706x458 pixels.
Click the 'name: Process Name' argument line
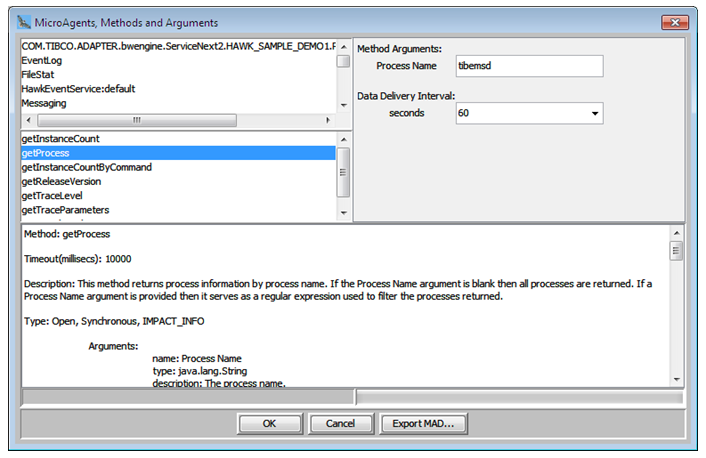tap(197, 358)
